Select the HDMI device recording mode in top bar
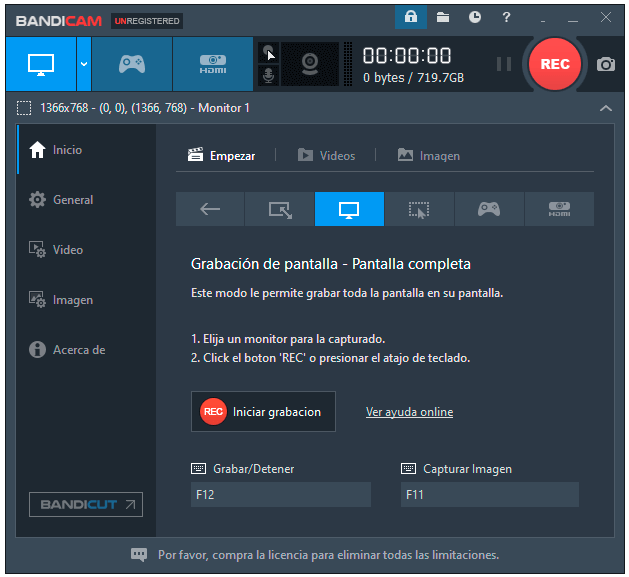Viewport: 629px width, 577px height. pos(212,63)
